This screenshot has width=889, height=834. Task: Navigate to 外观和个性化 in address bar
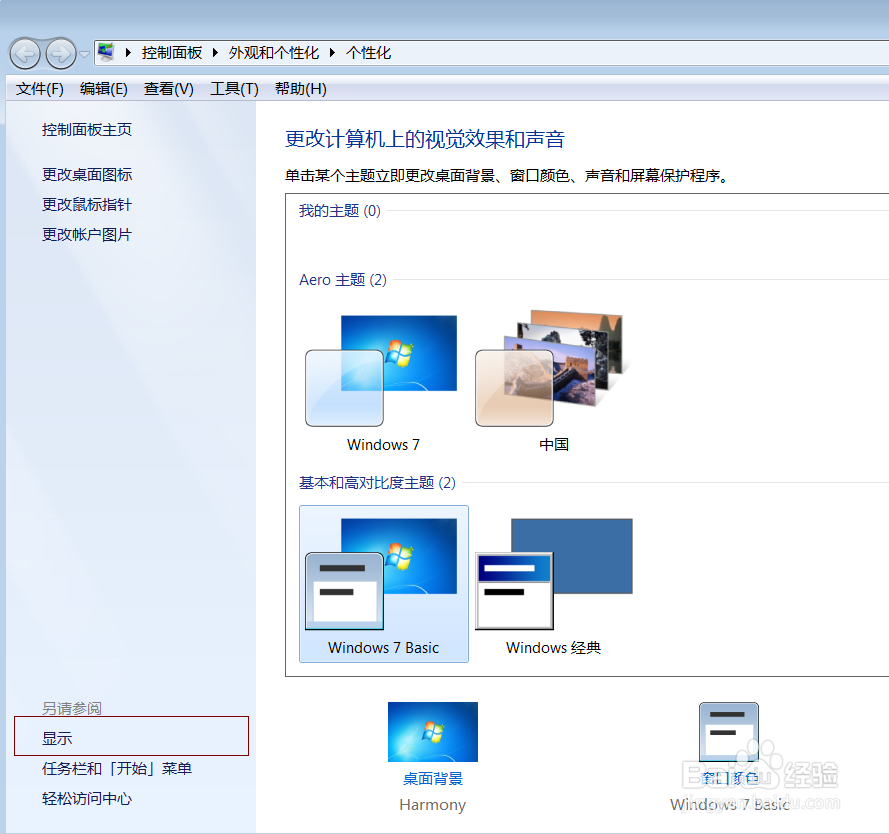(274, 53)
